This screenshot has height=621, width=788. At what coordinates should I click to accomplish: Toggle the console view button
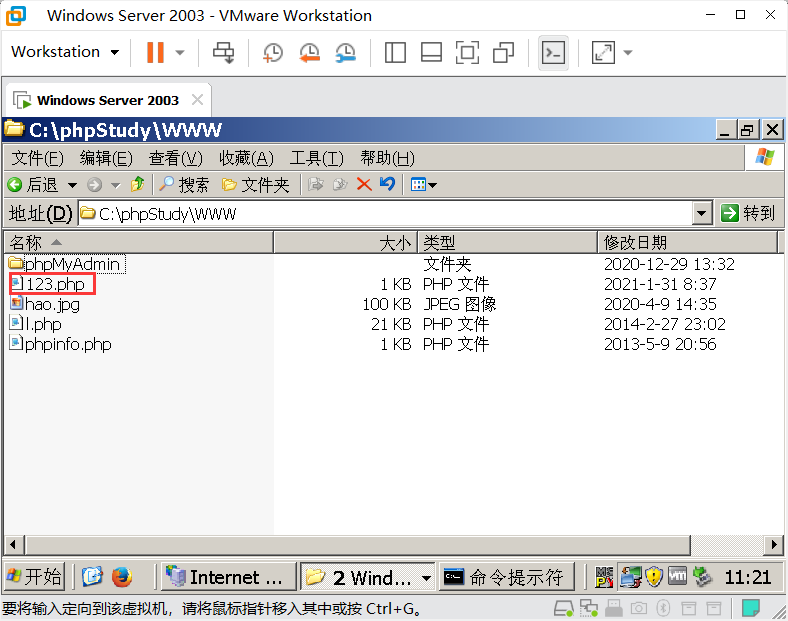[x=553, y=52]
